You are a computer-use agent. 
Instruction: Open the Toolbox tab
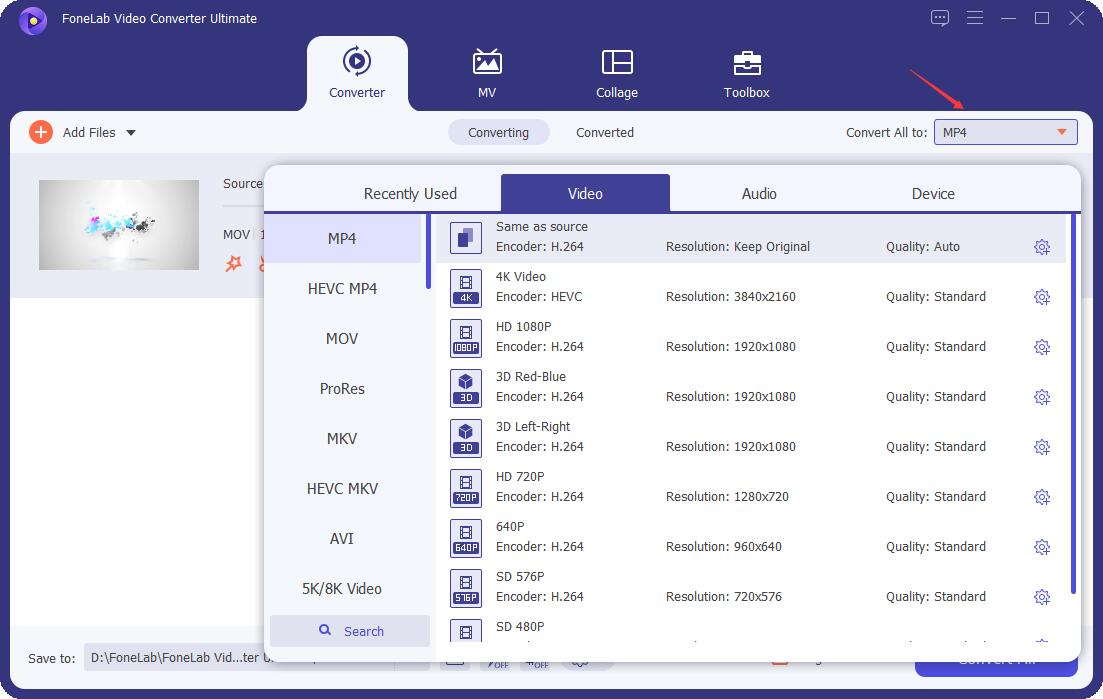pos(747,73)
